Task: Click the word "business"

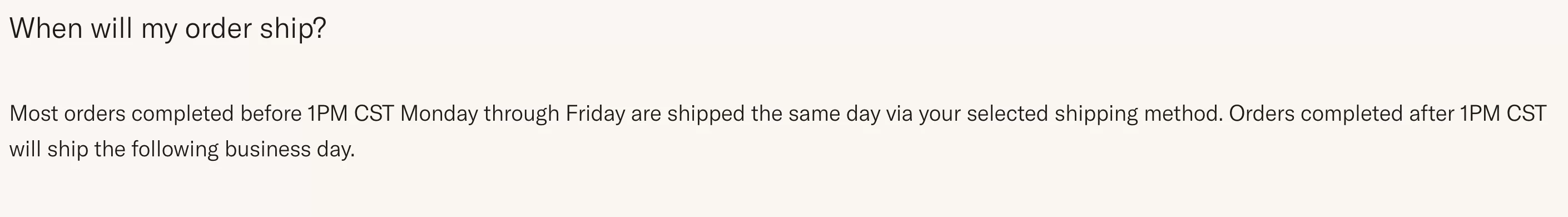Action: coord(268,149)
